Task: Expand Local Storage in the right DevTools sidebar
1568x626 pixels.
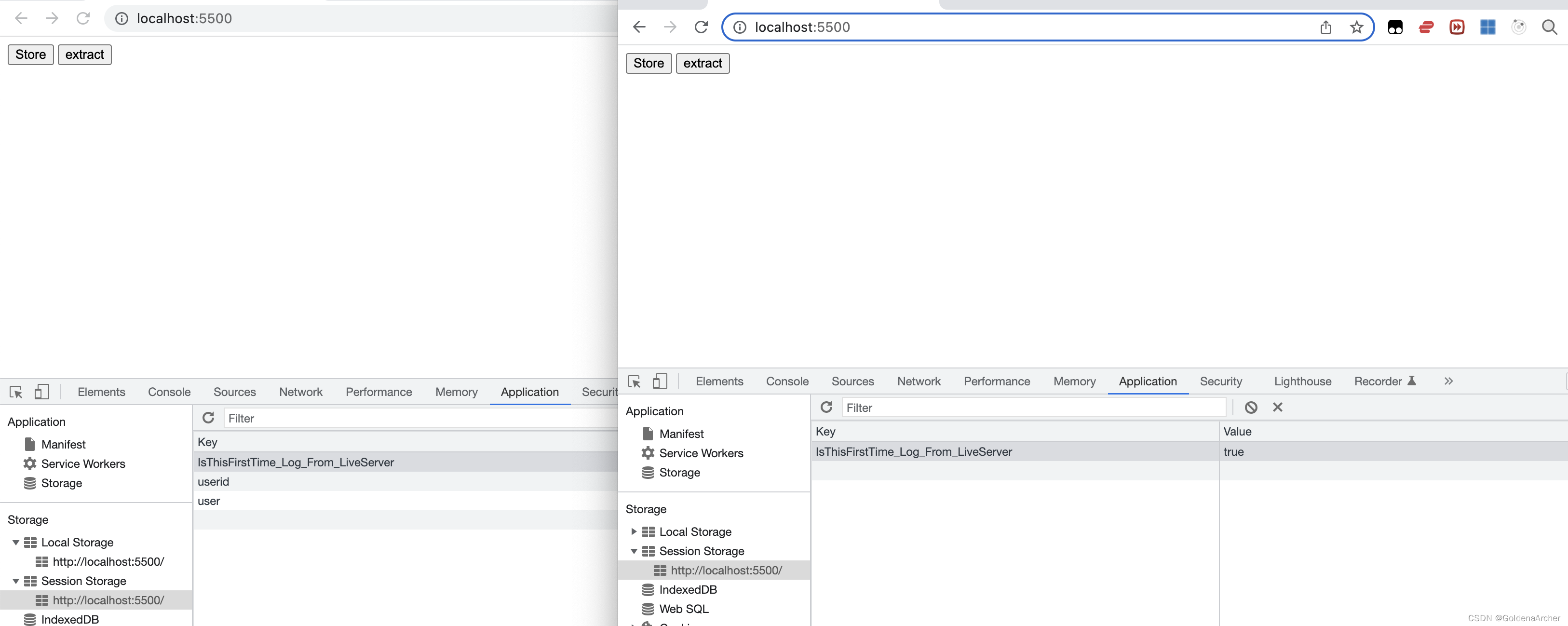Action: tap(634, 531)
